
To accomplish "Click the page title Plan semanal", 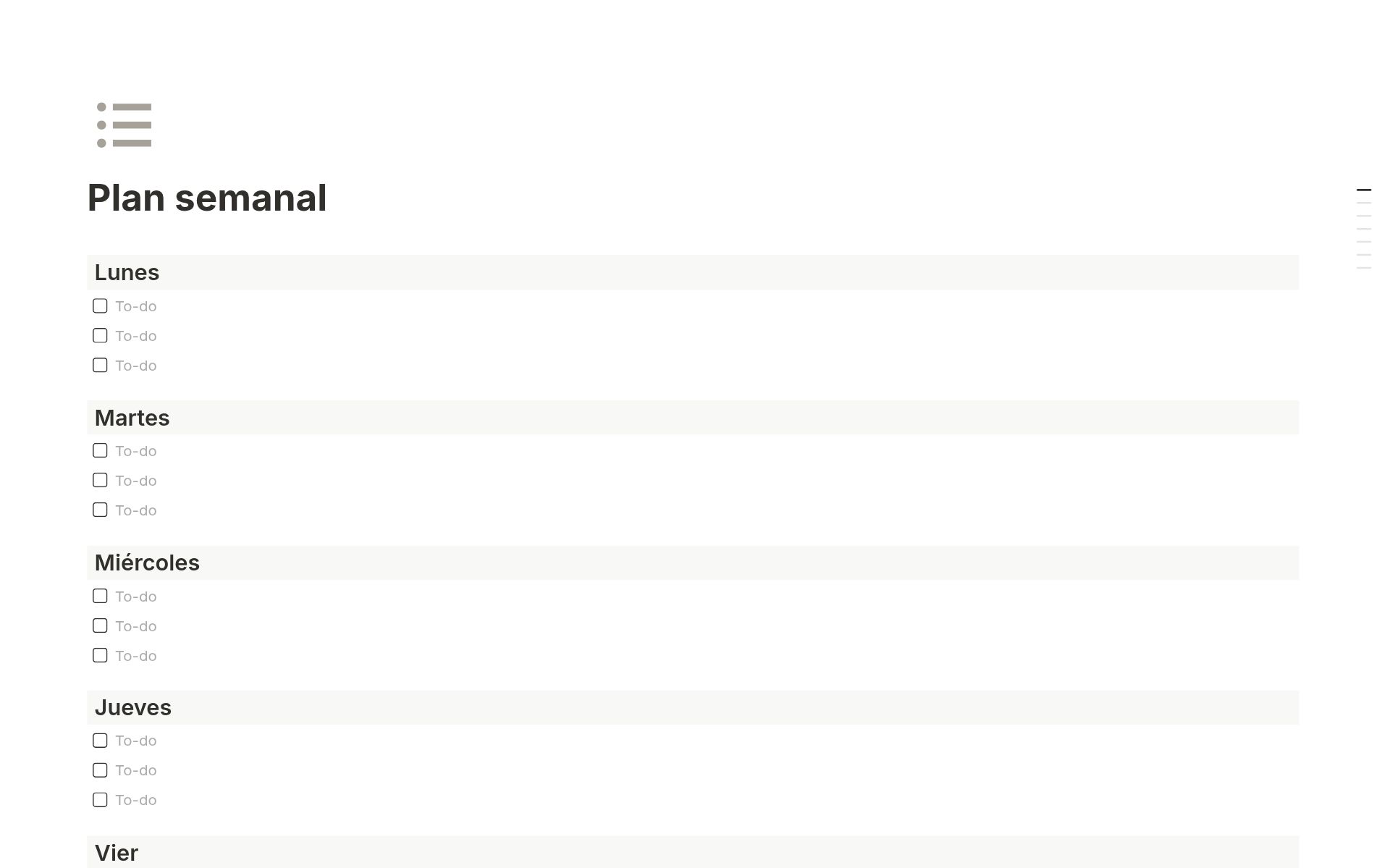I will [207, 198].
